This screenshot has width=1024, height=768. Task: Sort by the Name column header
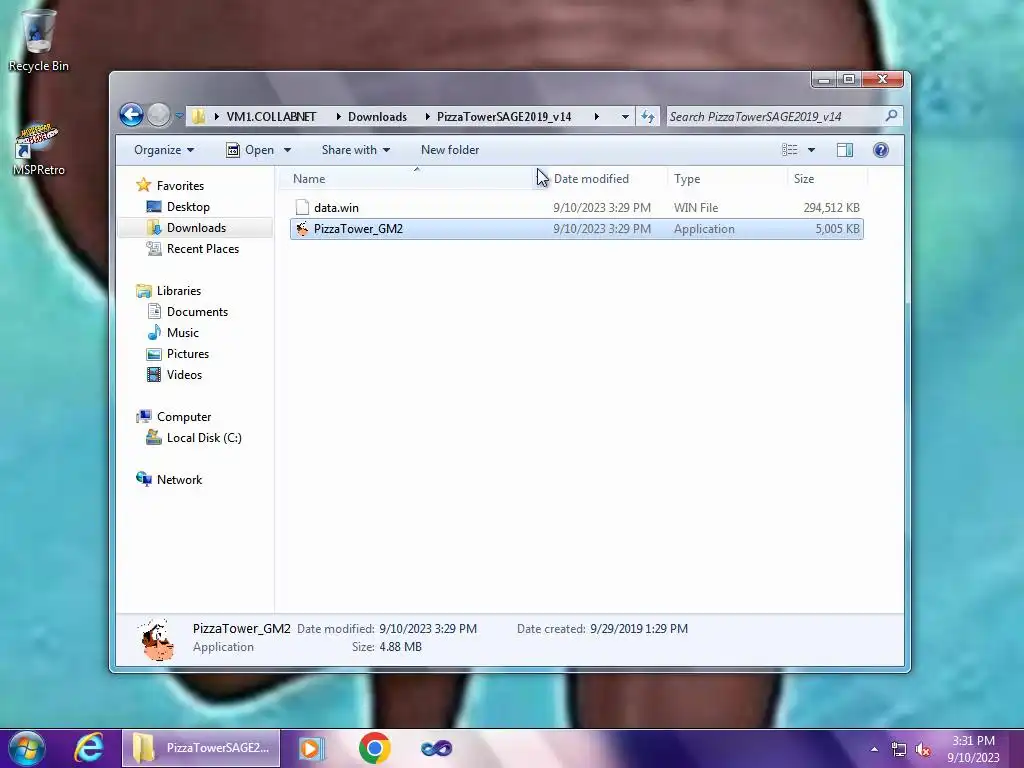[411, 178]
